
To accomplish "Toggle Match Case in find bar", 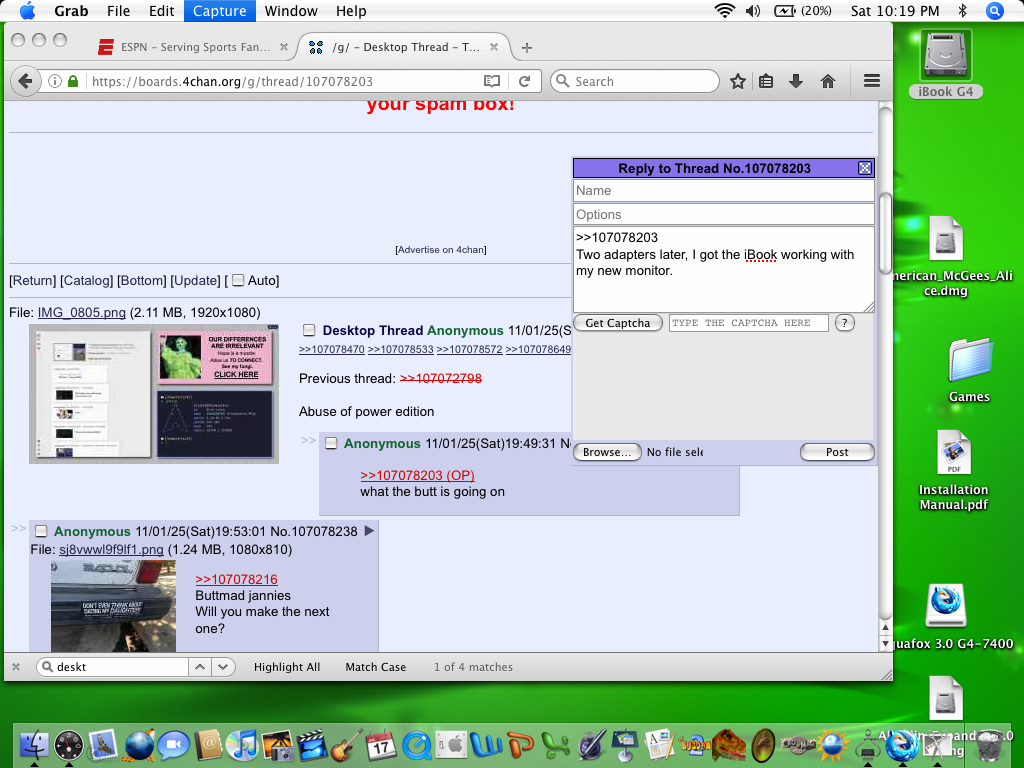I will click(376, 667).
